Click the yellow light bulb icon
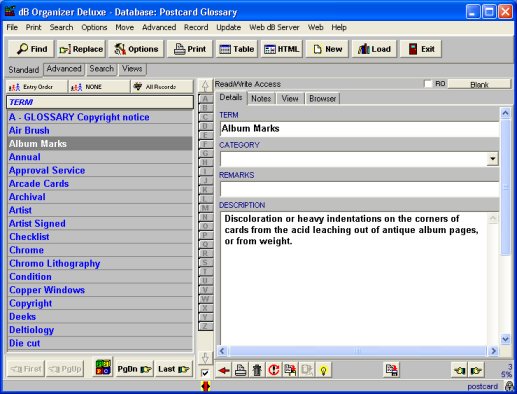The image size is (517, 394). 323,370
